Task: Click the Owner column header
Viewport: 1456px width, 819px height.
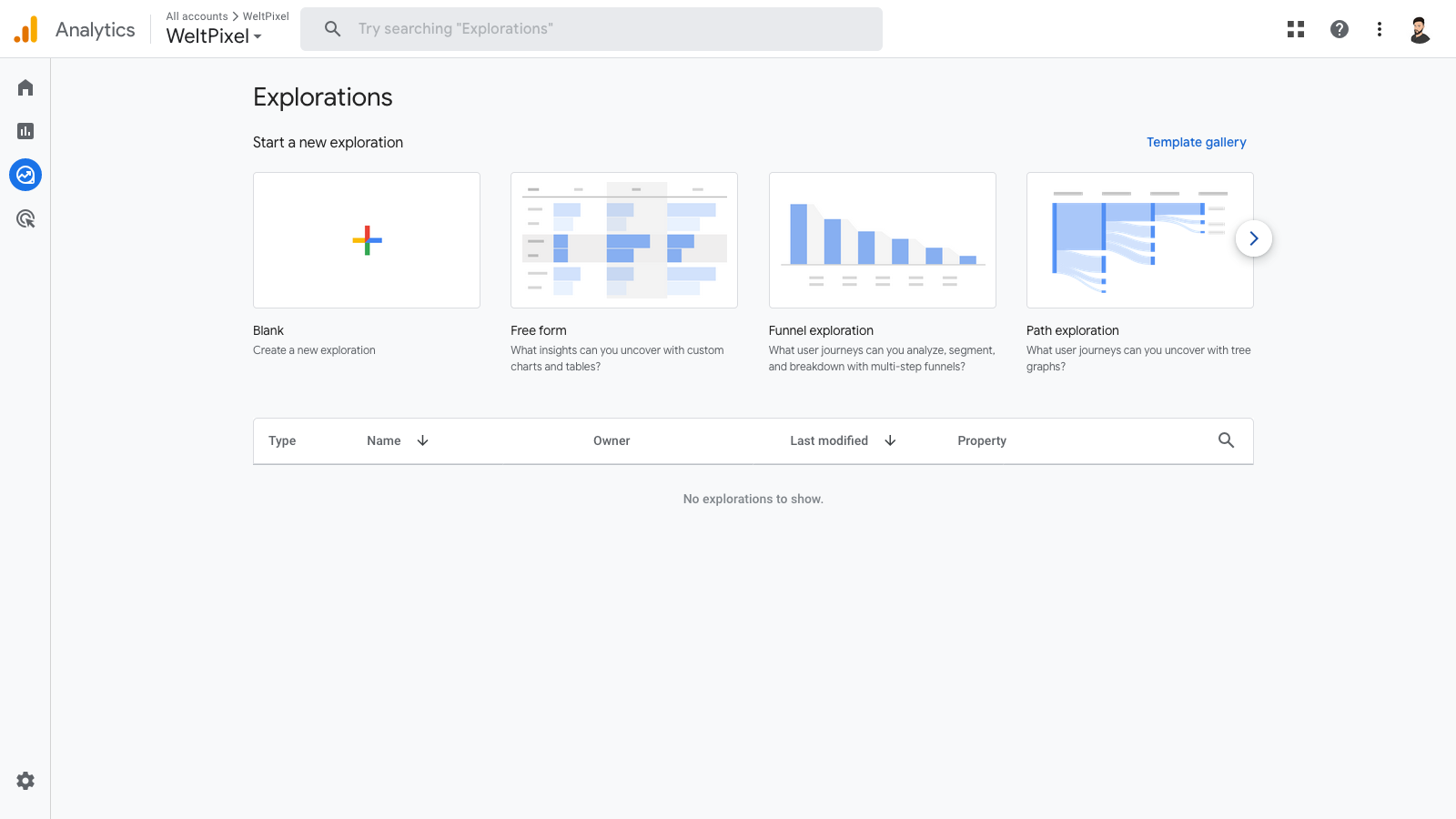Action: [x=612, y=440]
